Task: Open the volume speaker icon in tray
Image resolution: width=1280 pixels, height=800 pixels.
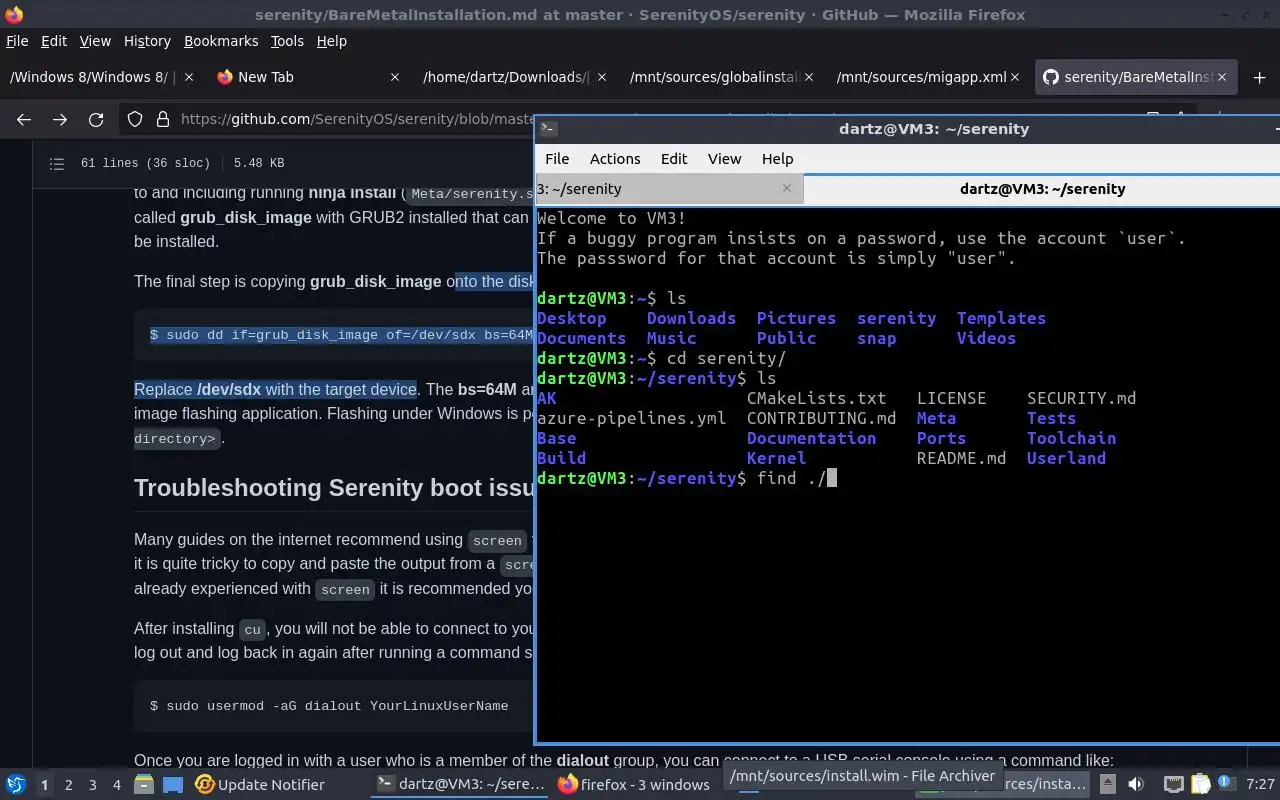Action: tap(1136, 785)
